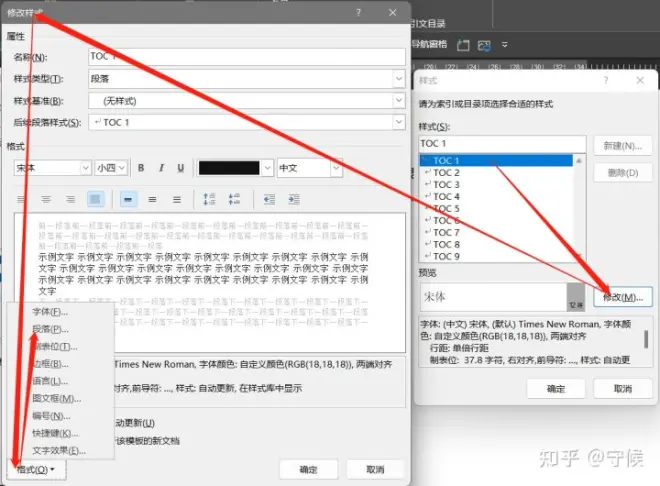
Task: Click 导航窗格 in background ribbon
Action: click(x=429, y=44)
